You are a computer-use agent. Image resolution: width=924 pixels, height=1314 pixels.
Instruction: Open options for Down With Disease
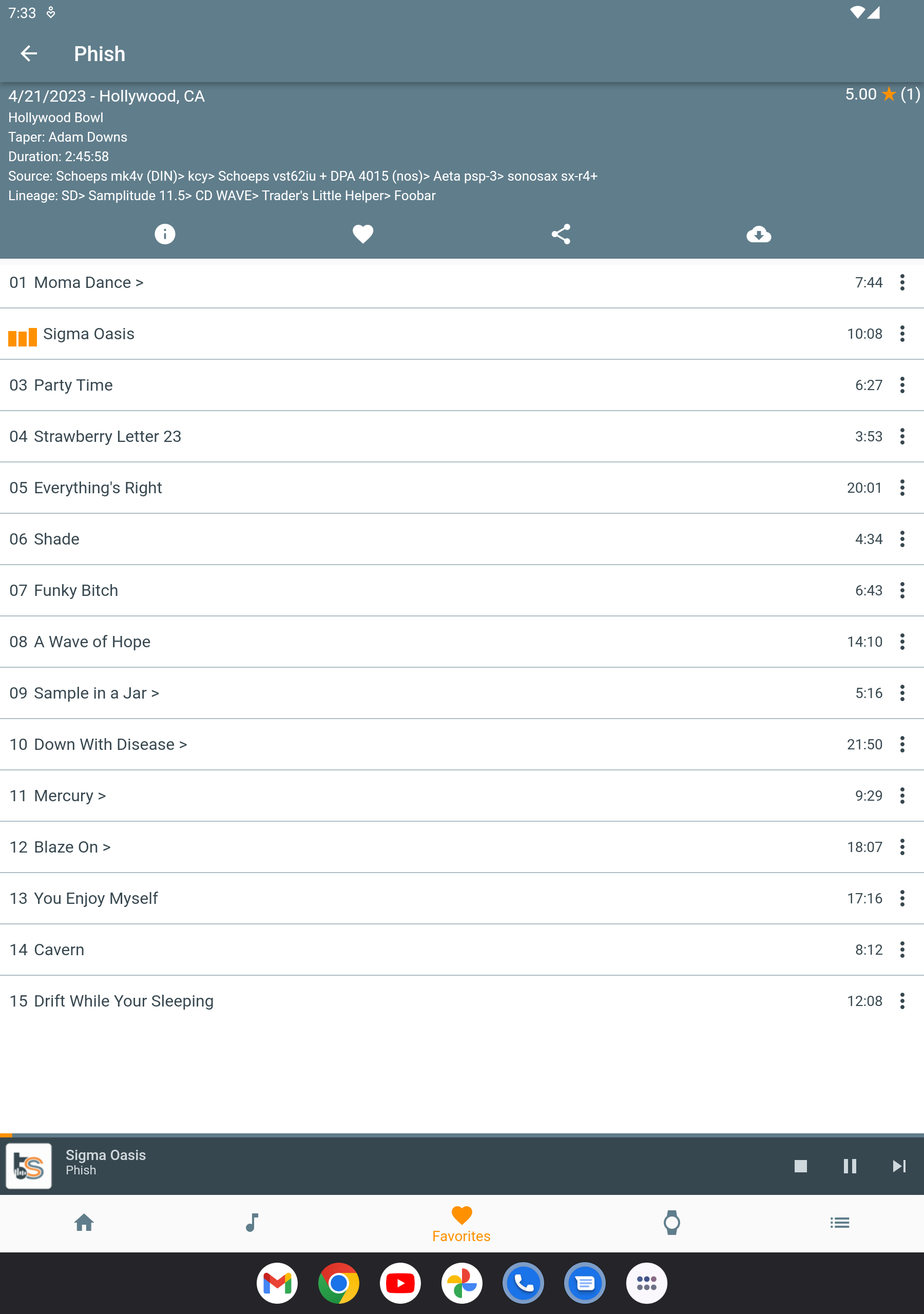click(902, 745)
